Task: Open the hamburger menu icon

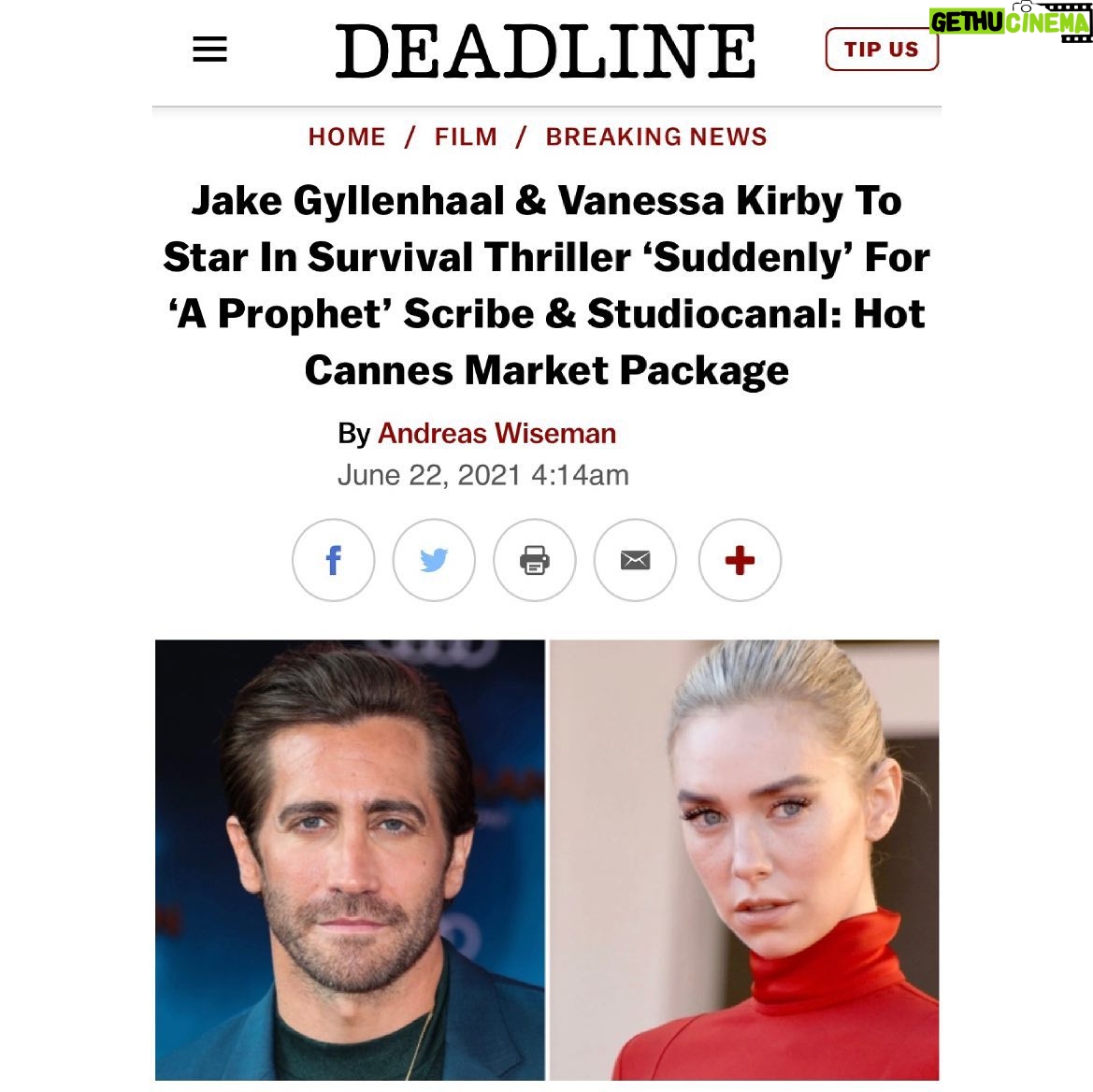Action: 209,49
